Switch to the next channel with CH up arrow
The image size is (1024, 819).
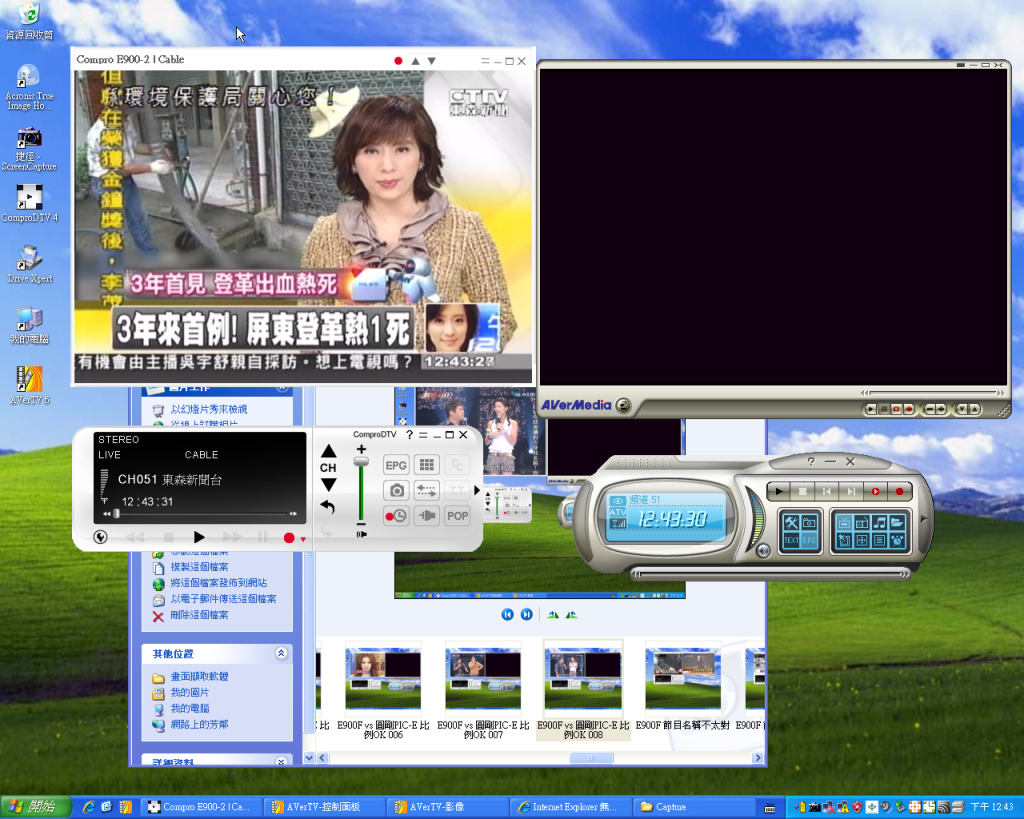point(328,451)
